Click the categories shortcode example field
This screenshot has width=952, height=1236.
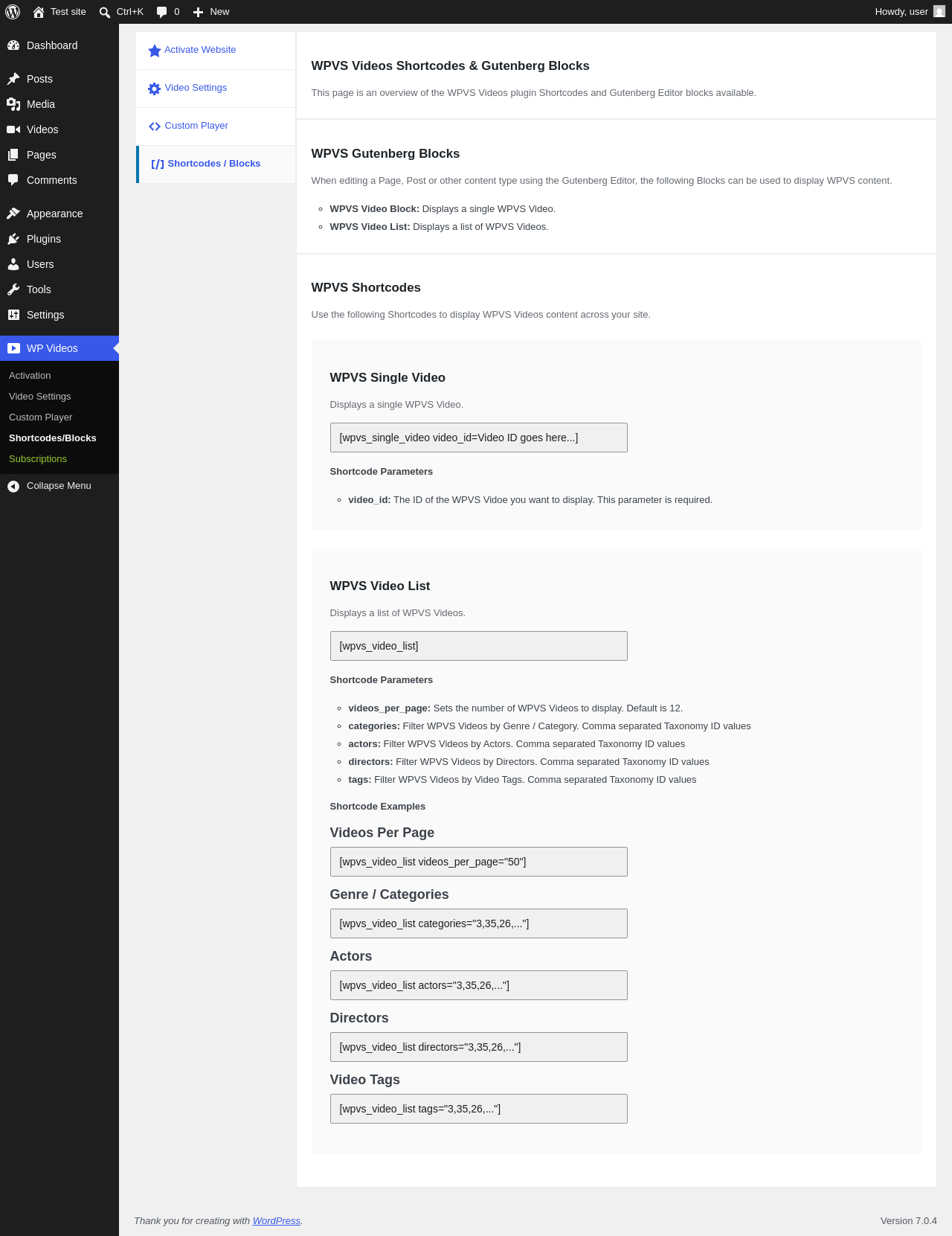tap(479, 923)
